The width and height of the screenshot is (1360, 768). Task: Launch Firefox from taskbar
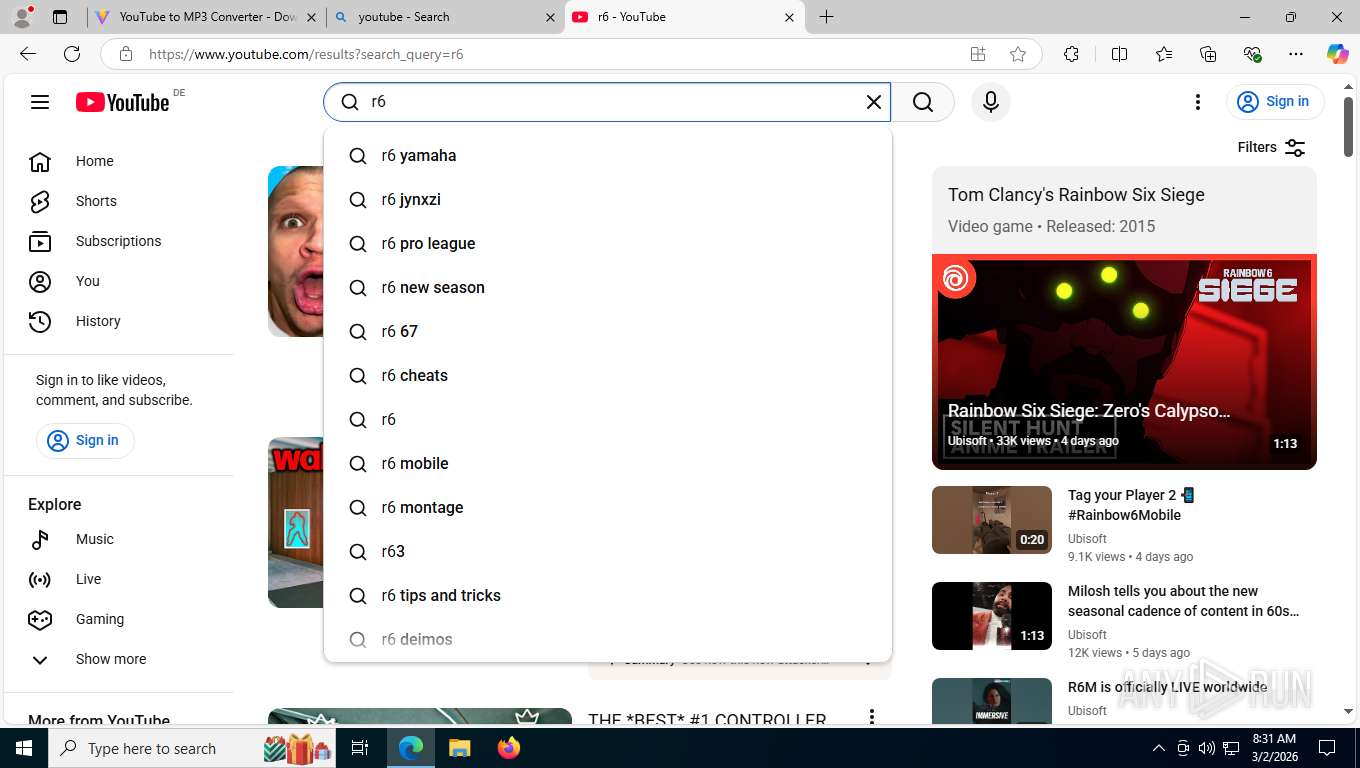click(509, 748)
